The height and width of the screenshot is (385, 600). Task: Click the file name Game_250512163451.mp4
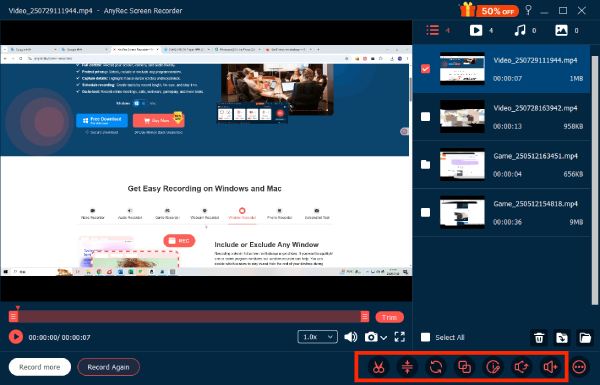[535, 156]
